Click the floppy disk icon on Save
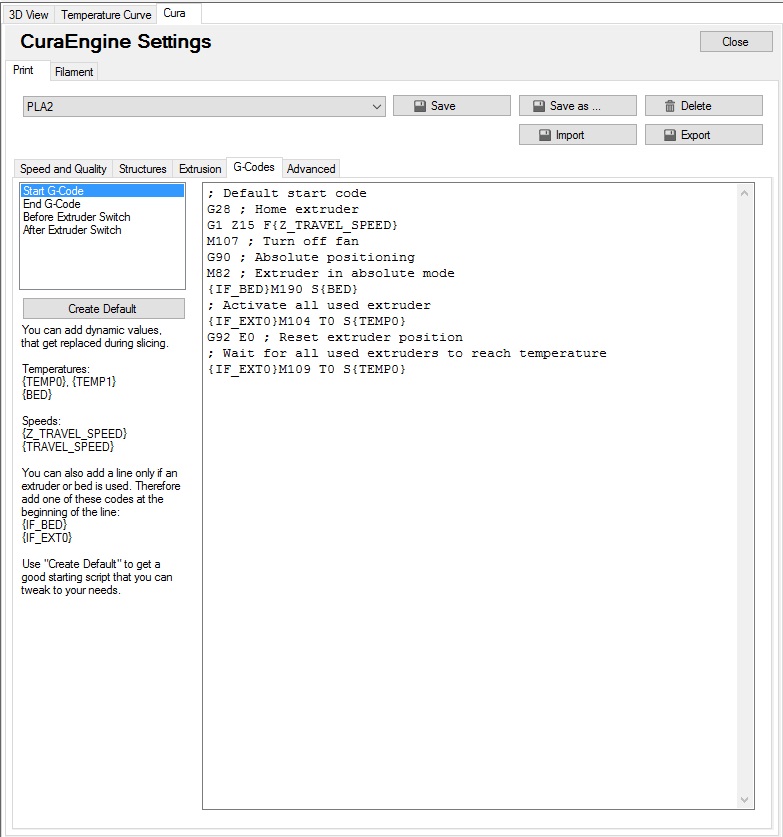This screenshot has height=837, width=783. tap(420, 106)
